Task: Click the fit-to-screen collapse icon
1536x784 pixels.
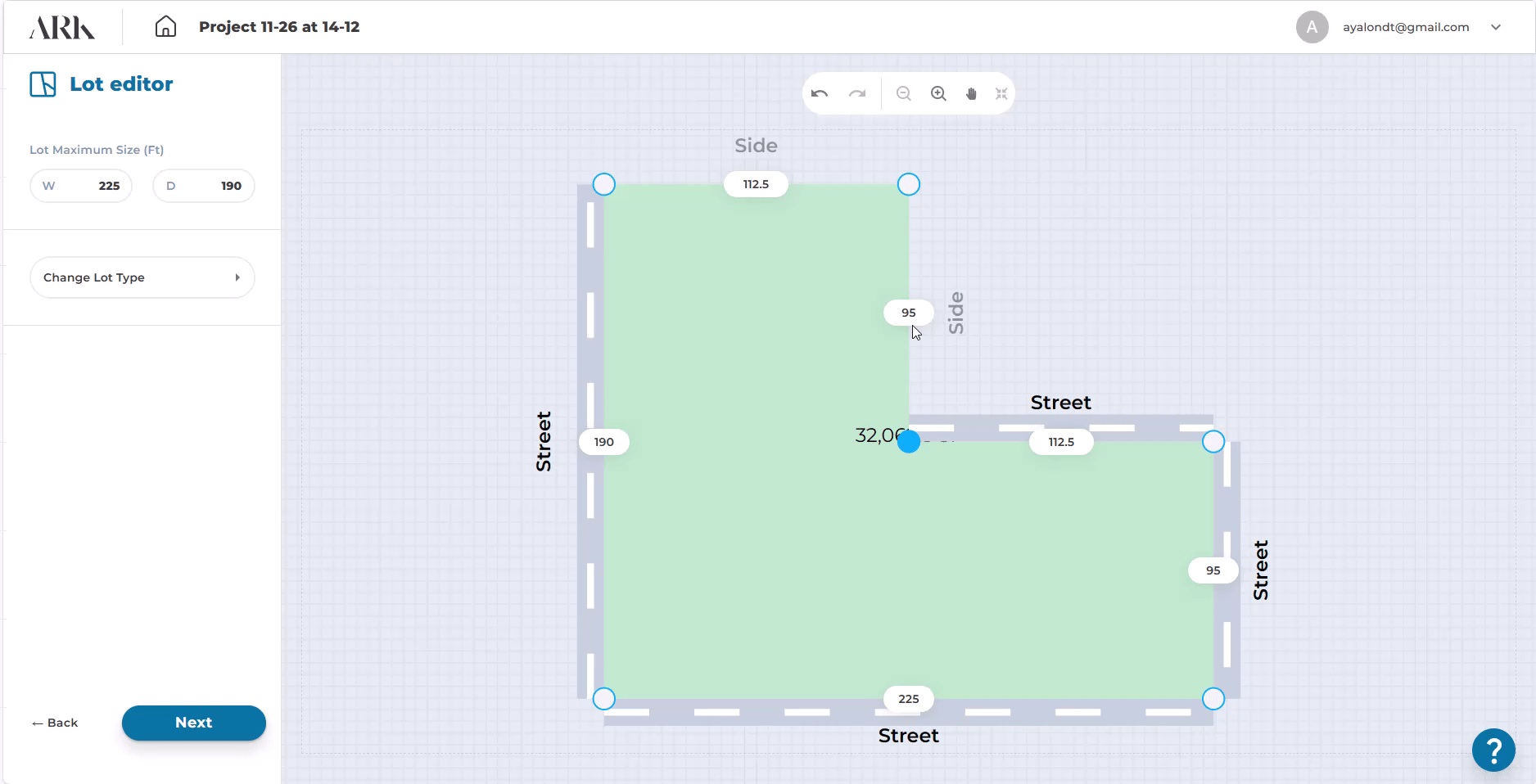Action: [1001, 93]
